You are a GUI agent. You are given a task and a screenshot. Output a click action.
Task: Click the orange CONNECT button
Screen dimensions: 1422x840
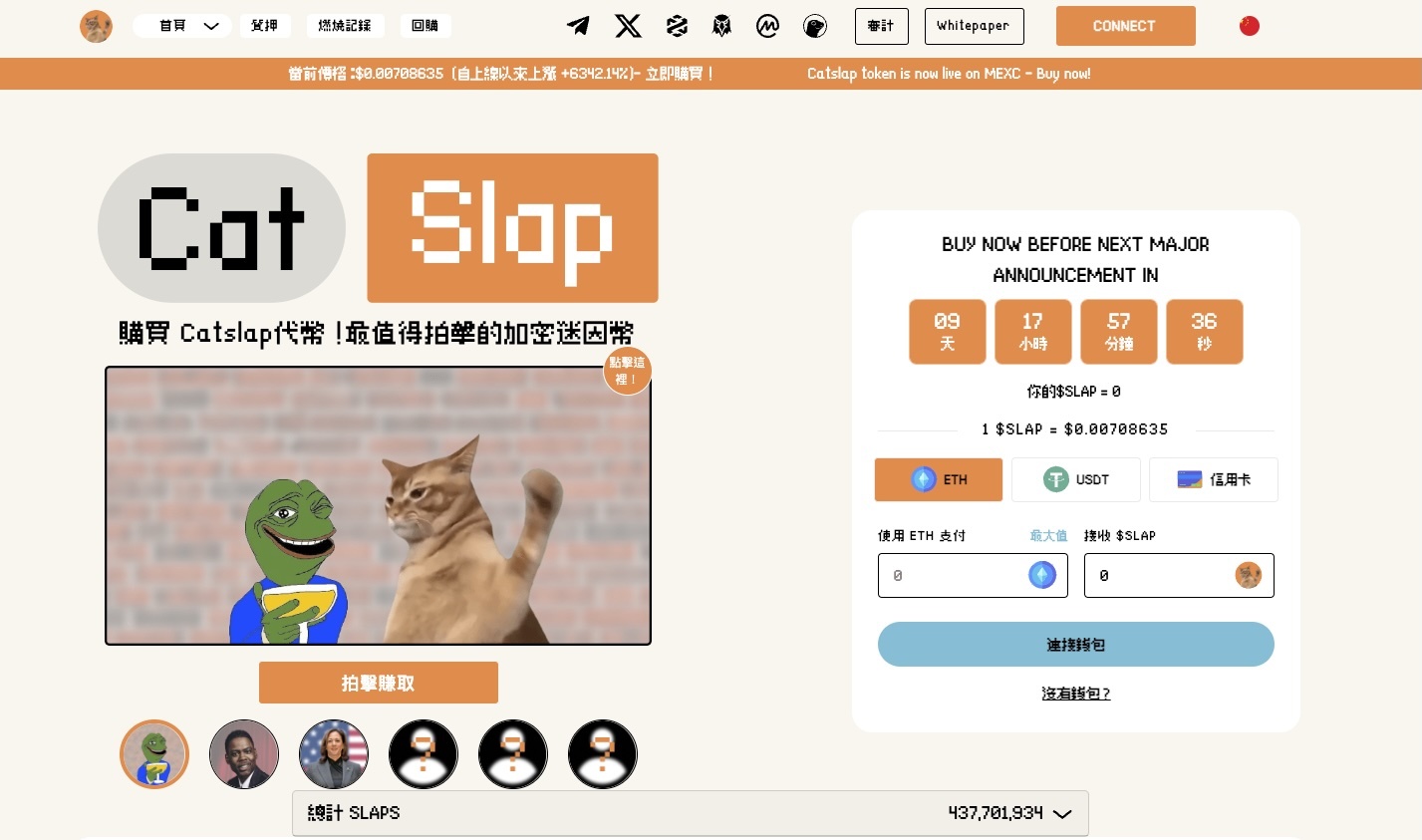1125,26
